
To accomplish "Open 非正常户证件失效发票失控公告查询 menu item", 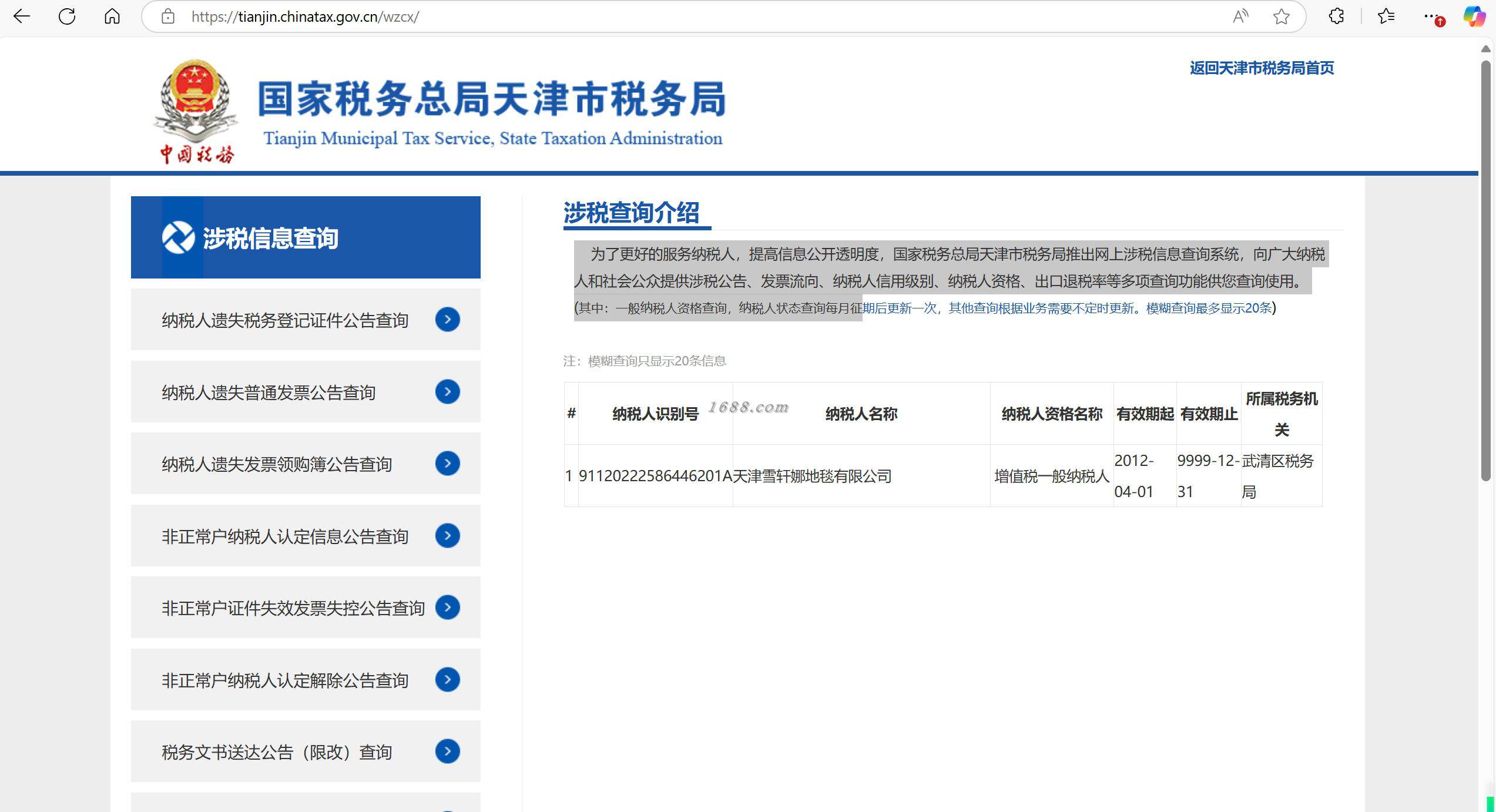I will click(293, 608).
